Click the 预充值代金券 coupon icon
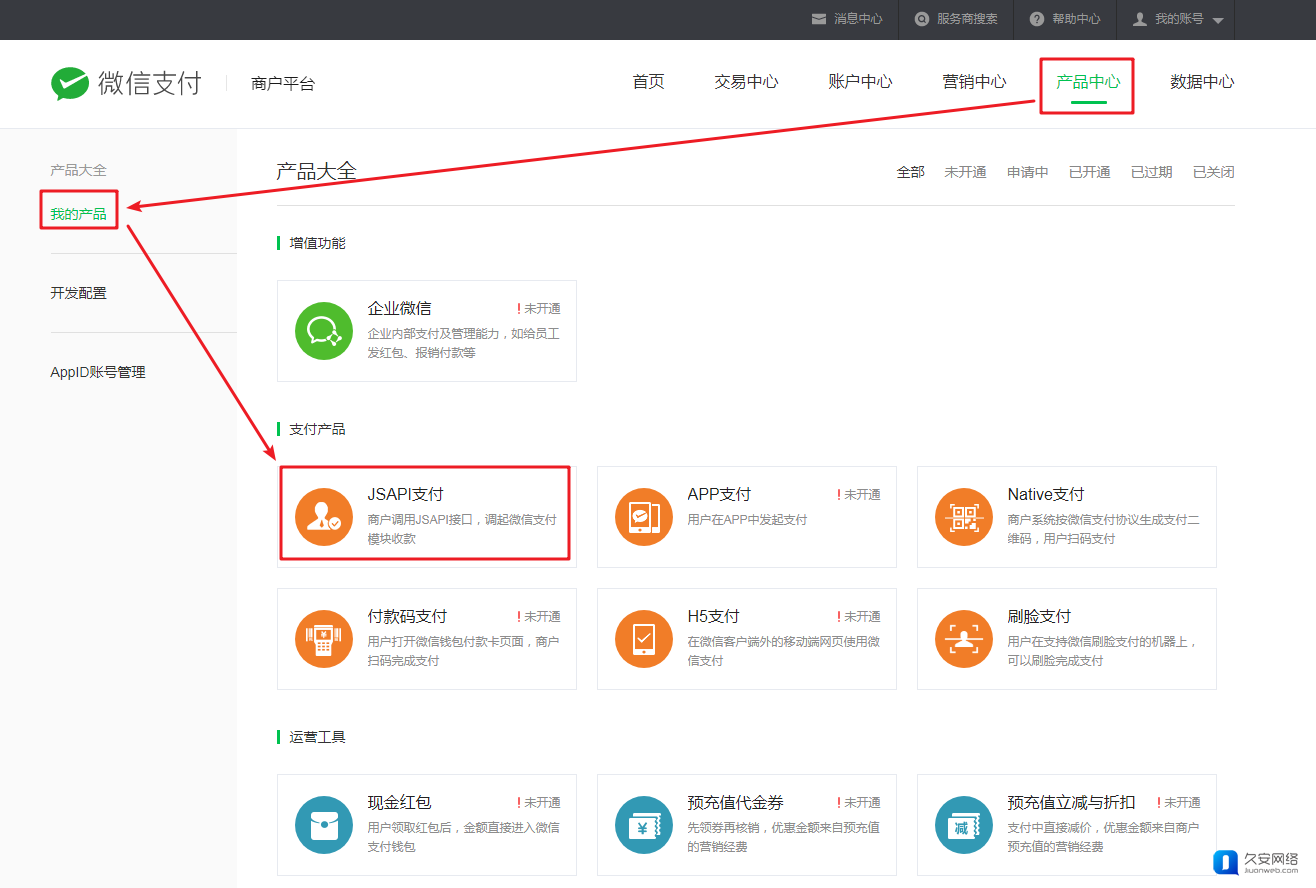Screen dimensions: 1316x888 (x=644, y=825)
